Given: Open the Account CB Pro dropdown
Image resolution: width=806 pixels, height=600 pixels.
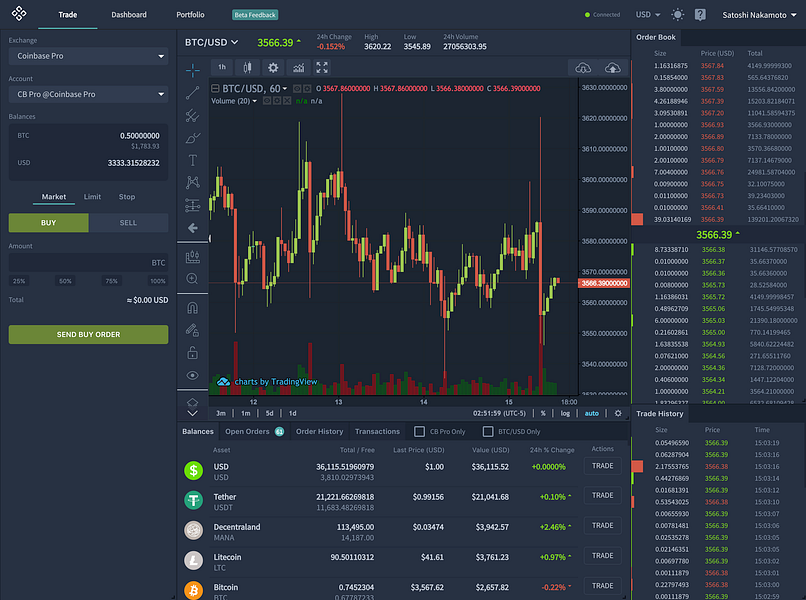Looking at the screenshot, I should coord(88,94).
